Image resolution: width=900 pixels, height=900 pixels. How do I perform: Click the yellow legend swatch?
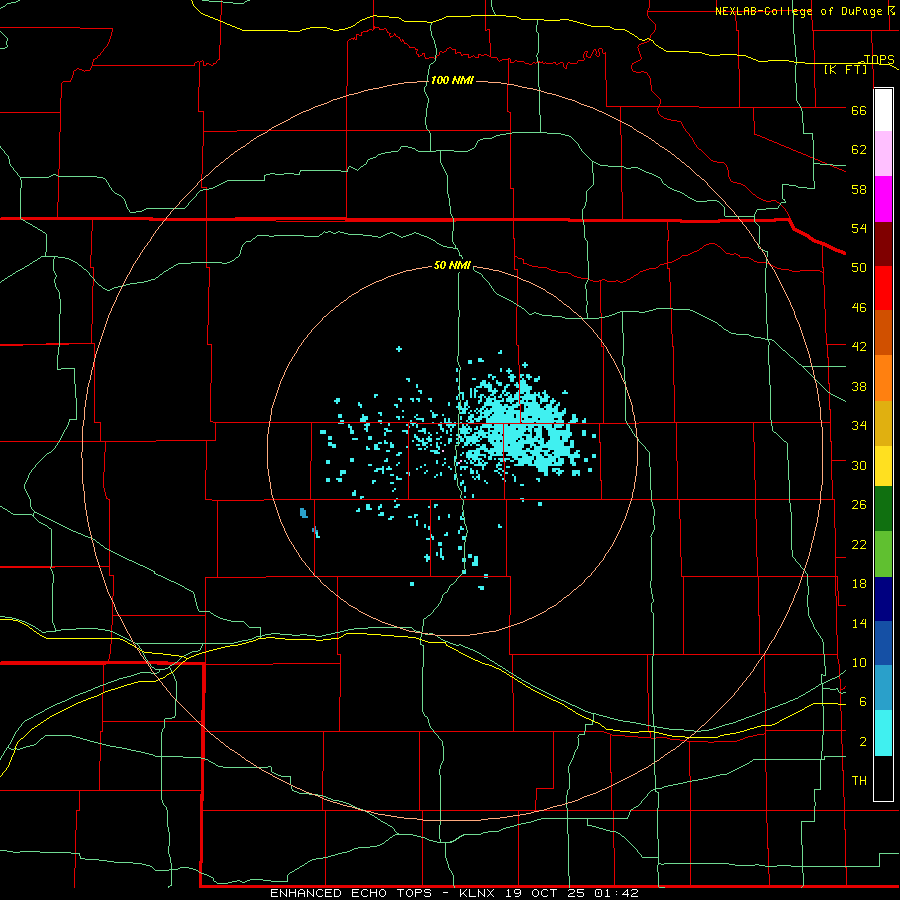[x=883, y=466]
